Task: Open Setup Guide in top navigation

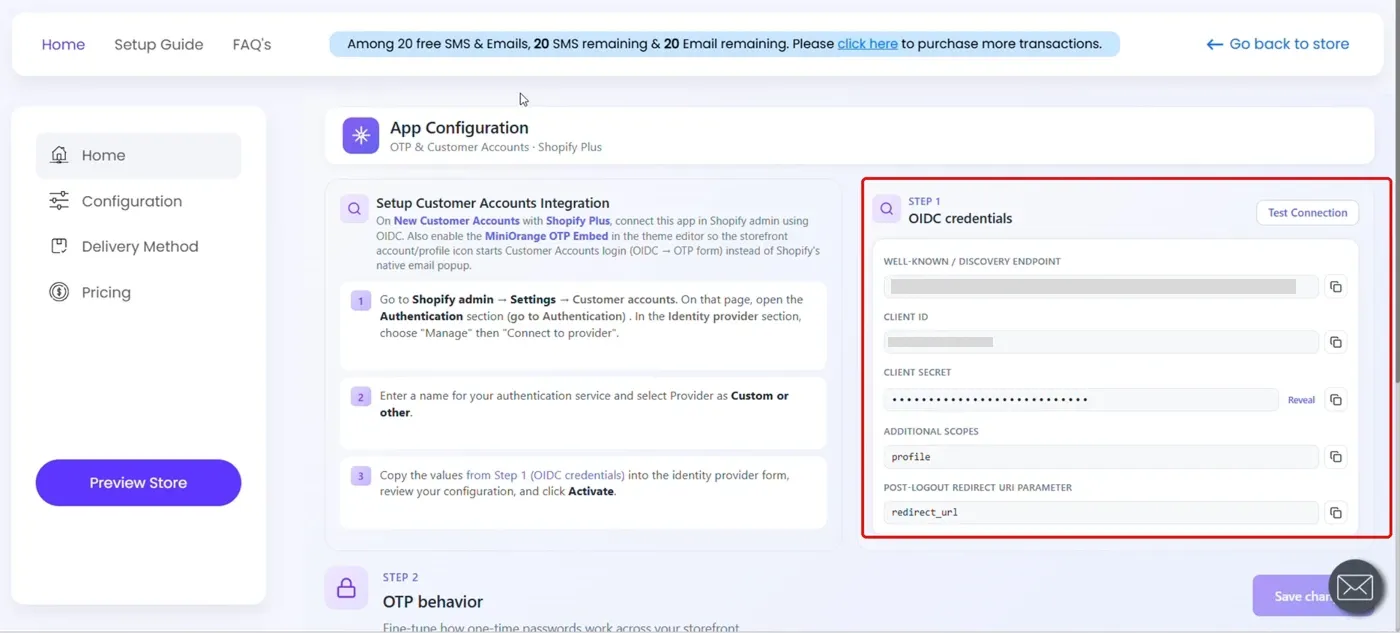Action: [158, 44]
